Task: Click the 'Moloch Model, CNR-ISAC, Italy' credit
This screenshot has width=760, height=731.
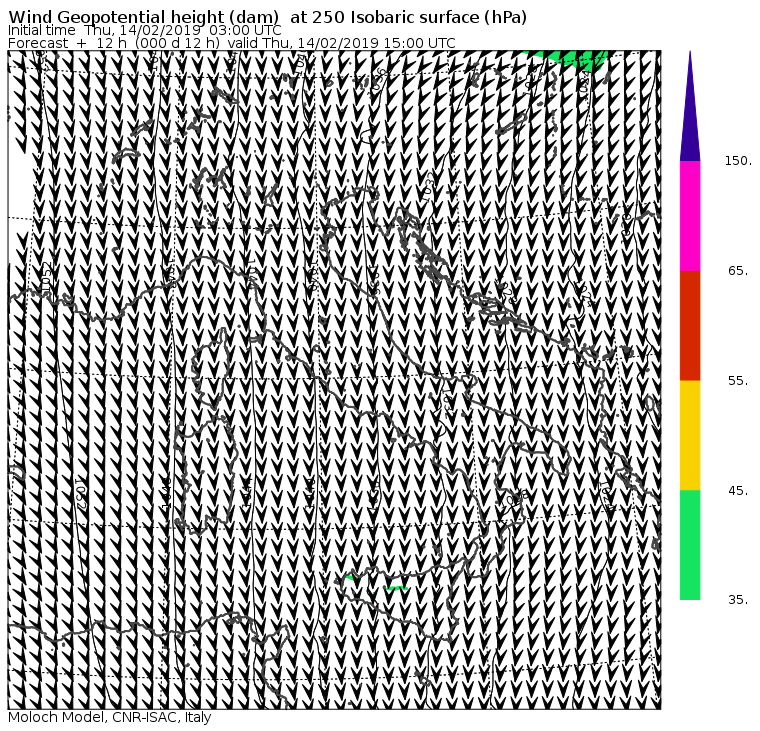Action: (110, 717)
